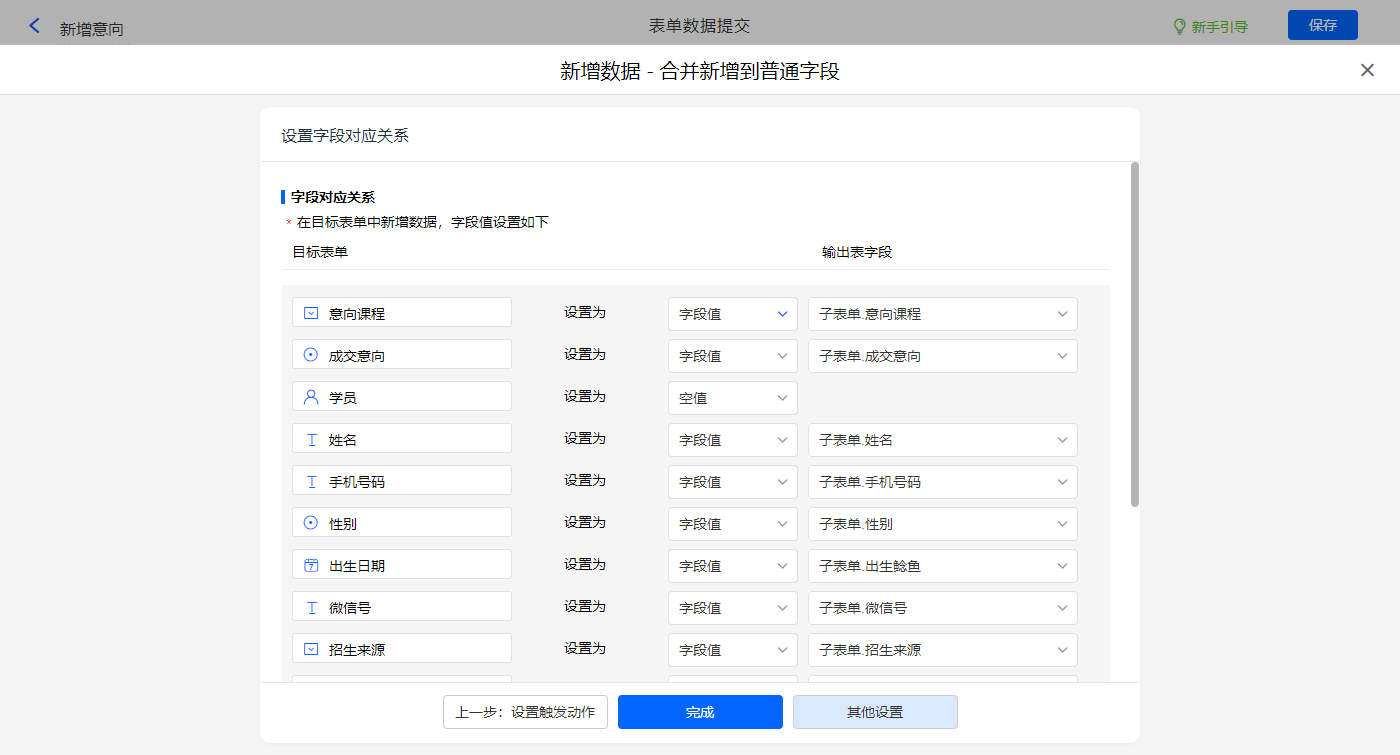Click the text-type icon for 姓名

[x=311, y=439]
